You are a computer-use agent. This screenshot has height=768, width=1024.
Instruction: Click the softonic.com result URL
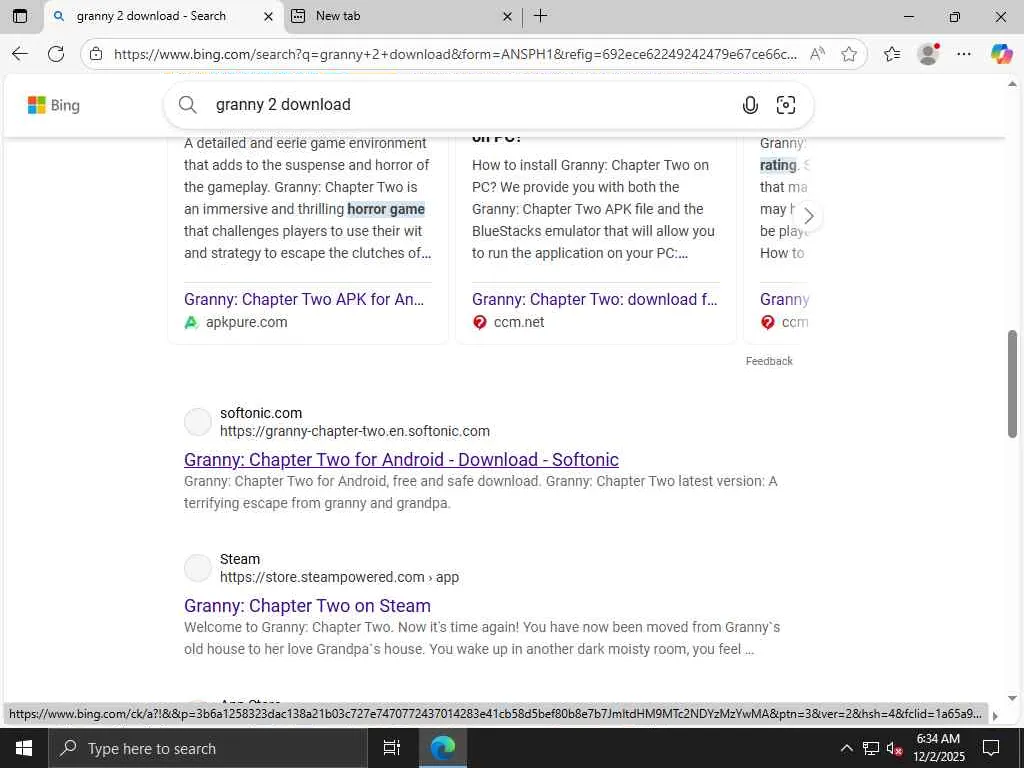point(355,431)
